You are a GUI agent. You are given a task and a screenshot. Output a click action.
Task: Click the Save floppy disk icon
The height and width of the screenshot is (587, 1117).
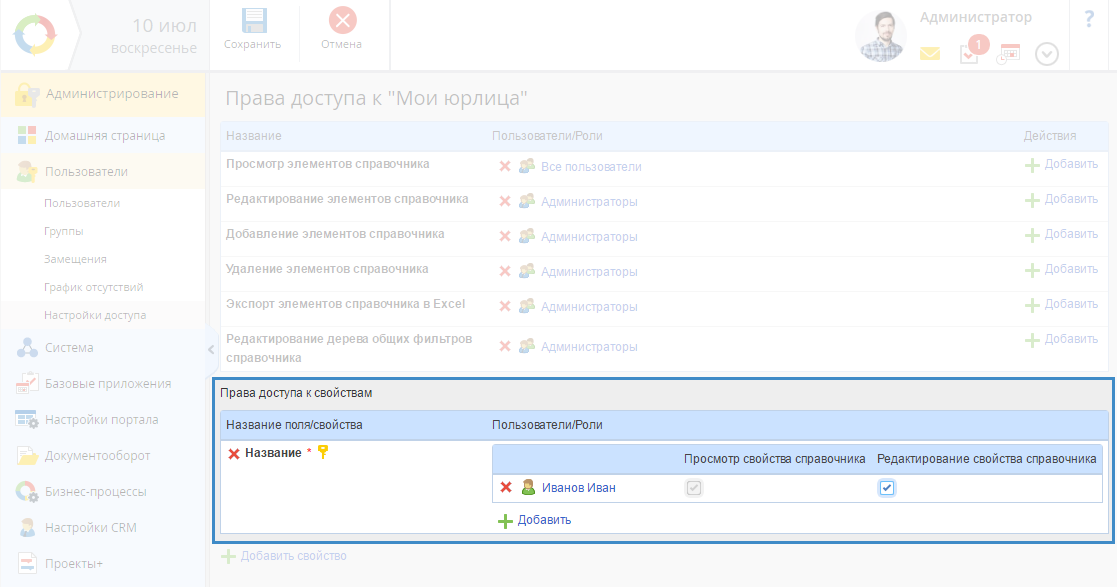(x=252, y=22)
